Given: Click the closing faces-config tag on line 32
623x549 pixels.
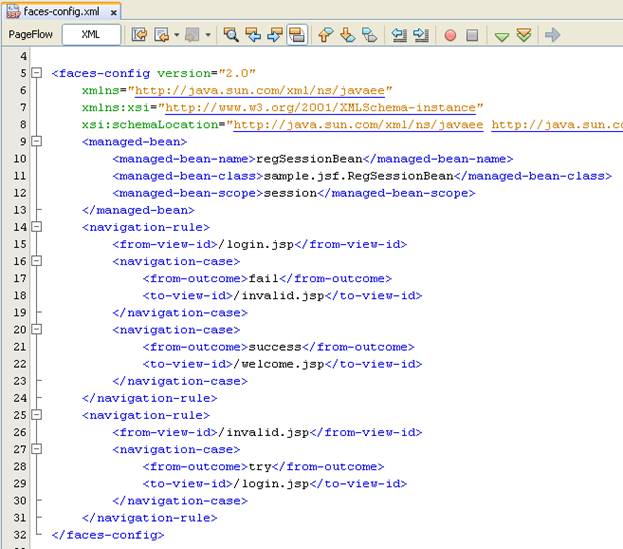Looking at the screenshot, I should tap(108, 535).
